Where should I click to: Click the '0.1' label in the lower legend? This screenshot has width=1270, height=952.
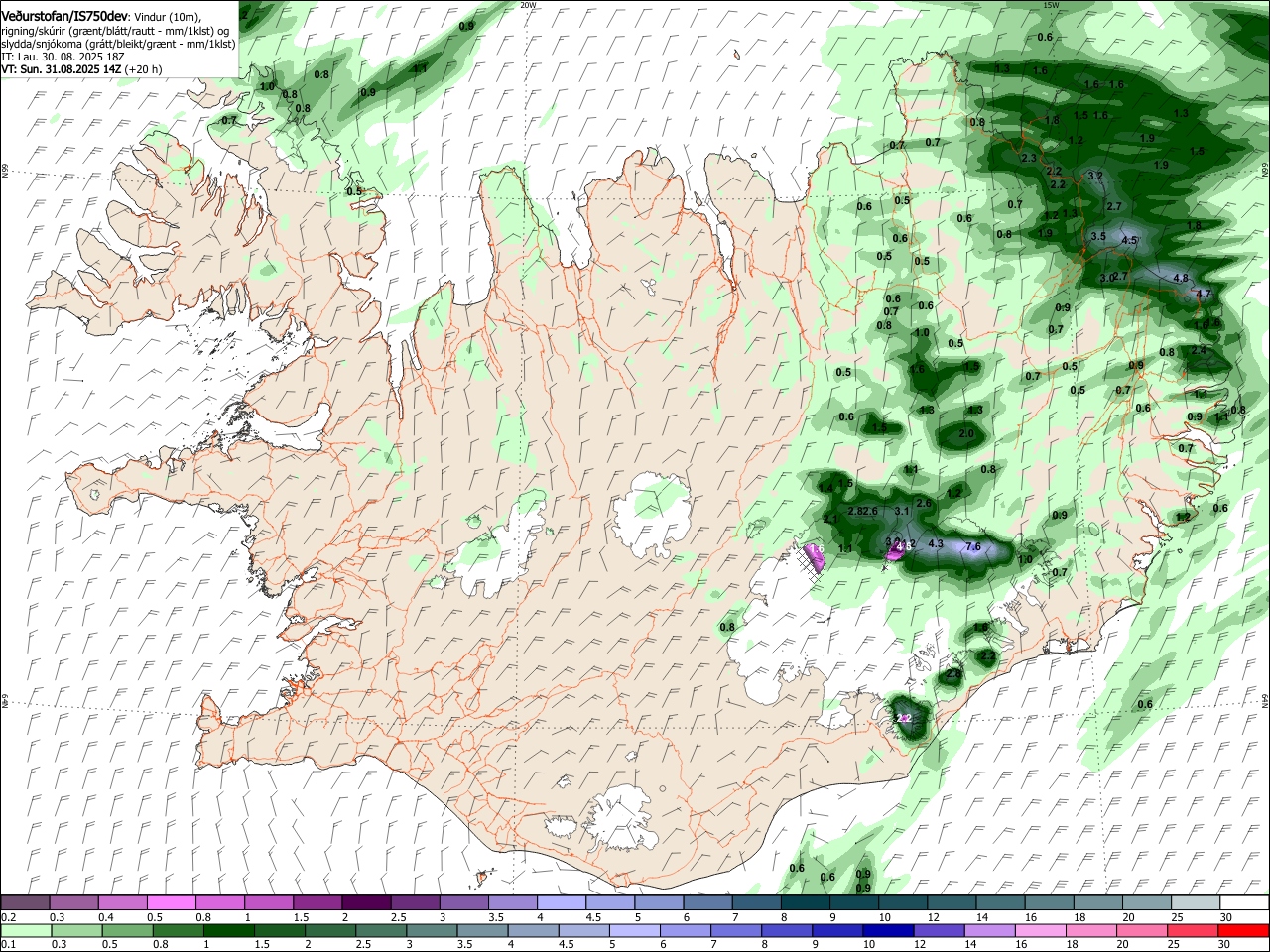tap(8, 945)
